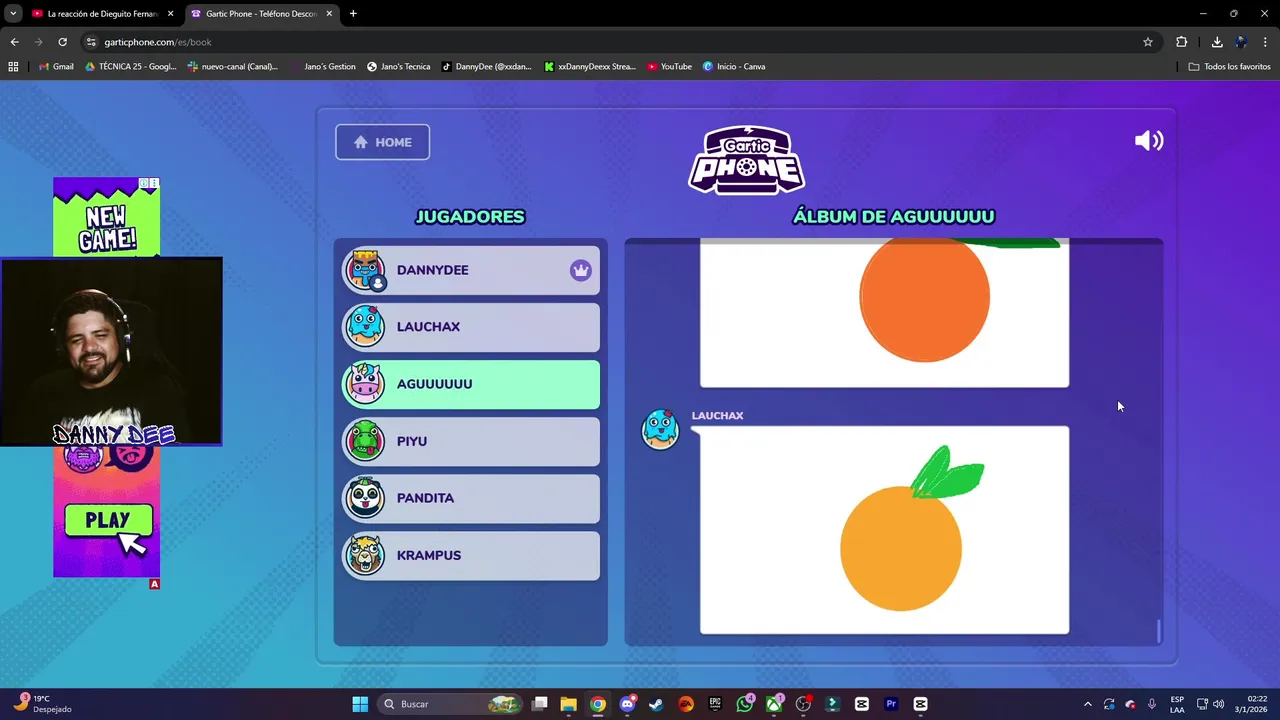
Task: Go back with the browser back arrow
Action: point(14,42)
